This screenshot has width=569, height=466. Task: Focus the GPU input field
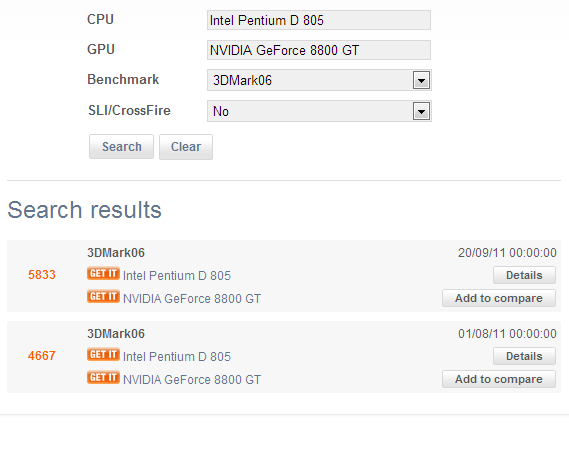(x=319, y=50)
